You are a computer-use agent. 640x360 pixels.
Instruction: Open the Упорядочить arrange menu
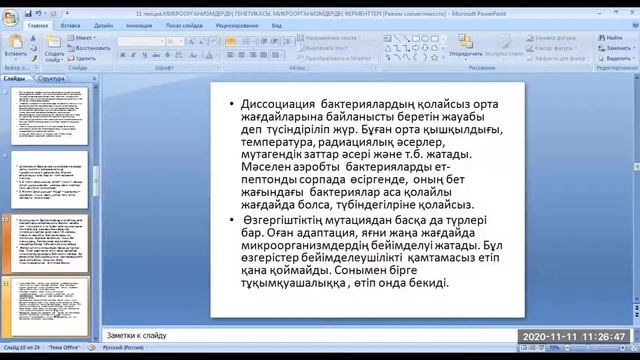465,46
